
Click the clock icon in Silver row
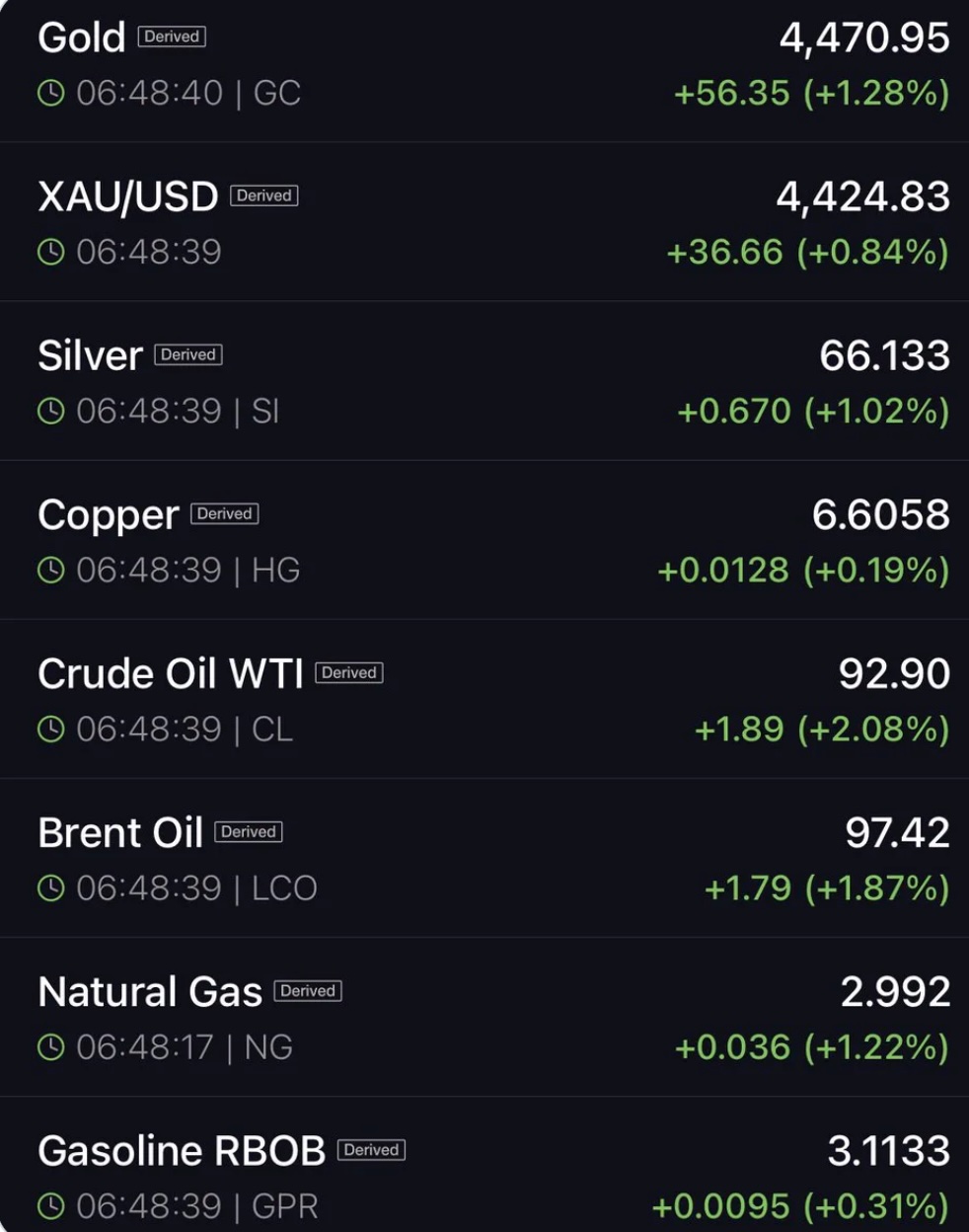(51, 411)
